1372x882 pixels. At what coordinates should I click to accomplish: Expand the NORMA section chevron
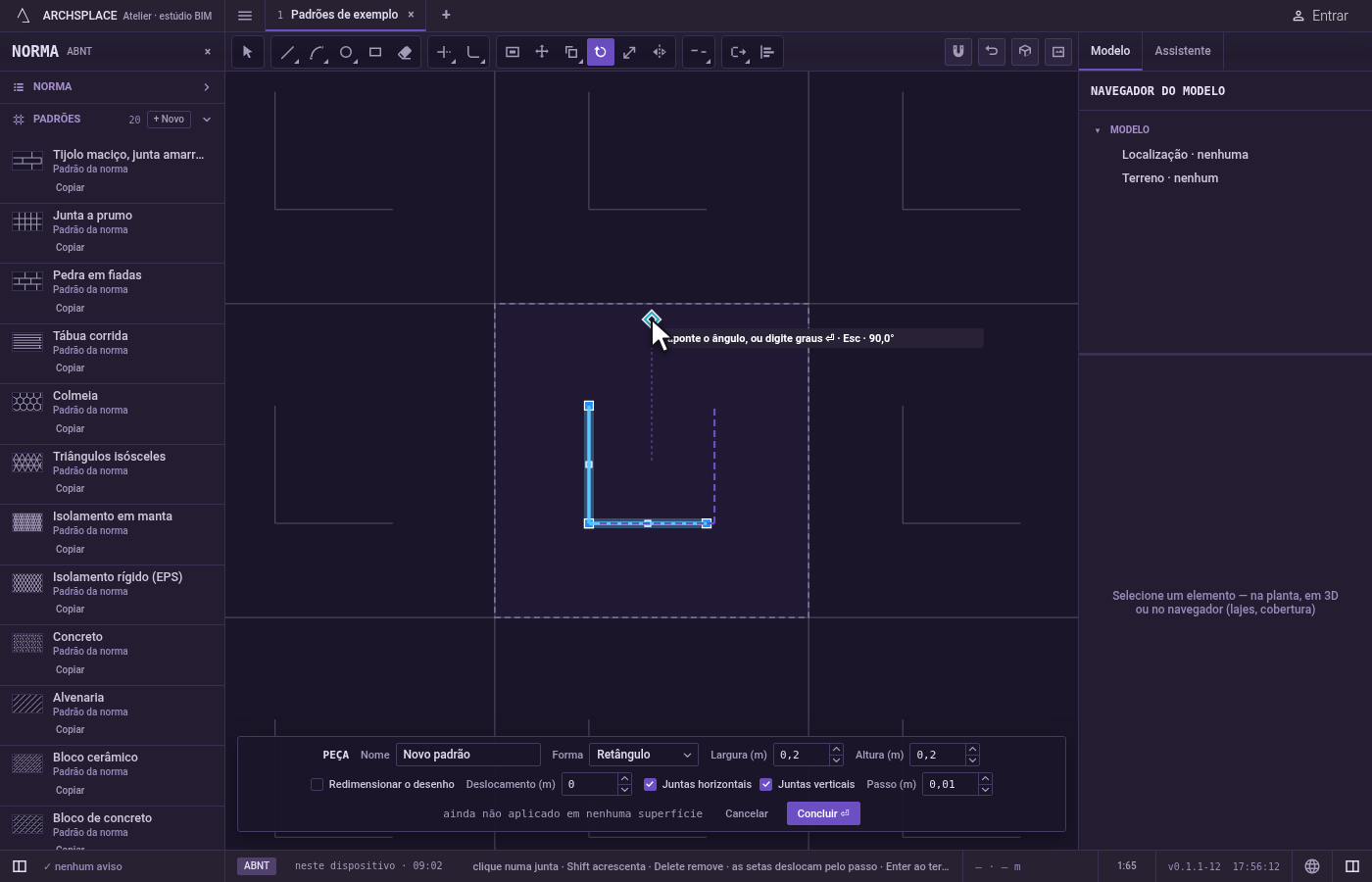[x=206, y=87]
